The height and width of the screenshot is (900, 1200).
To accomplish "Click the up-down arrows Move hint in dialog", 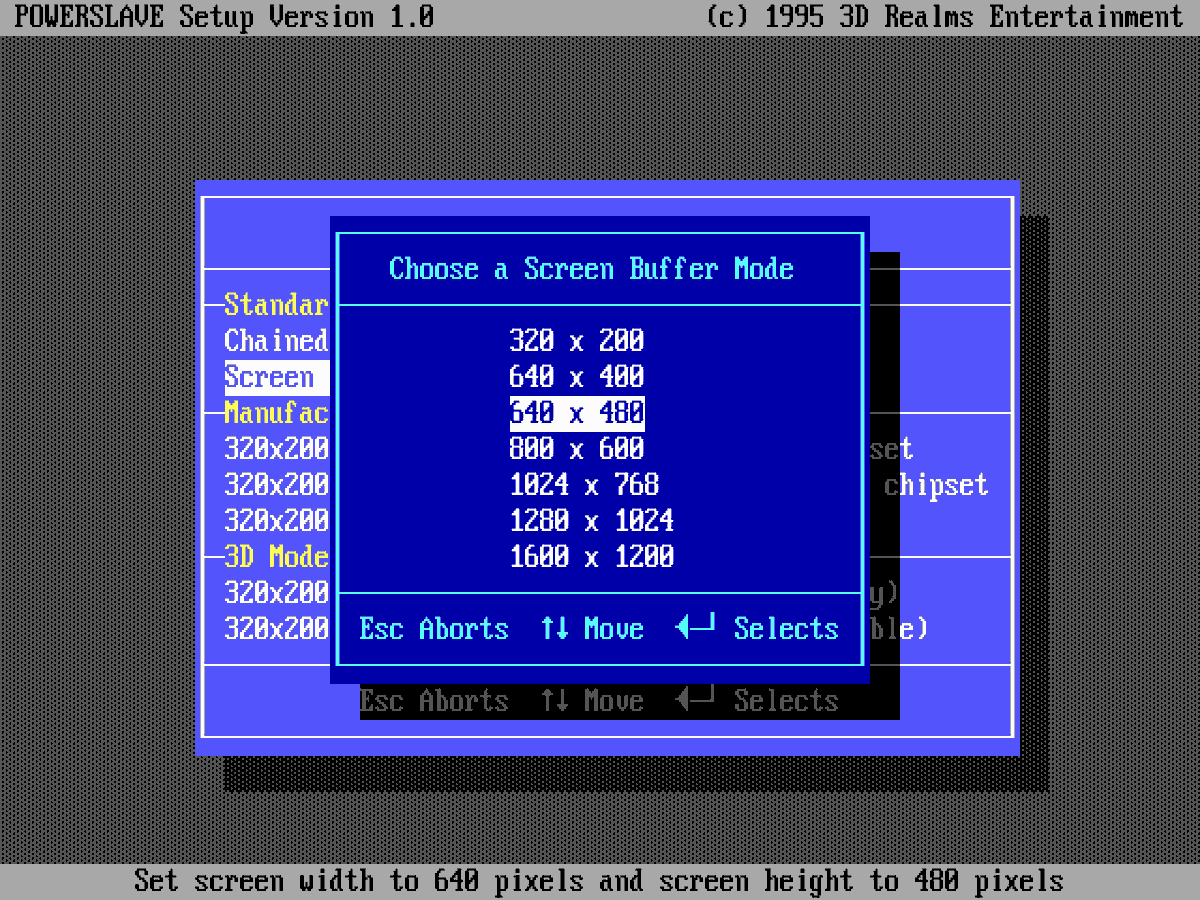I will pyautogui.click(x=592, y=629).
